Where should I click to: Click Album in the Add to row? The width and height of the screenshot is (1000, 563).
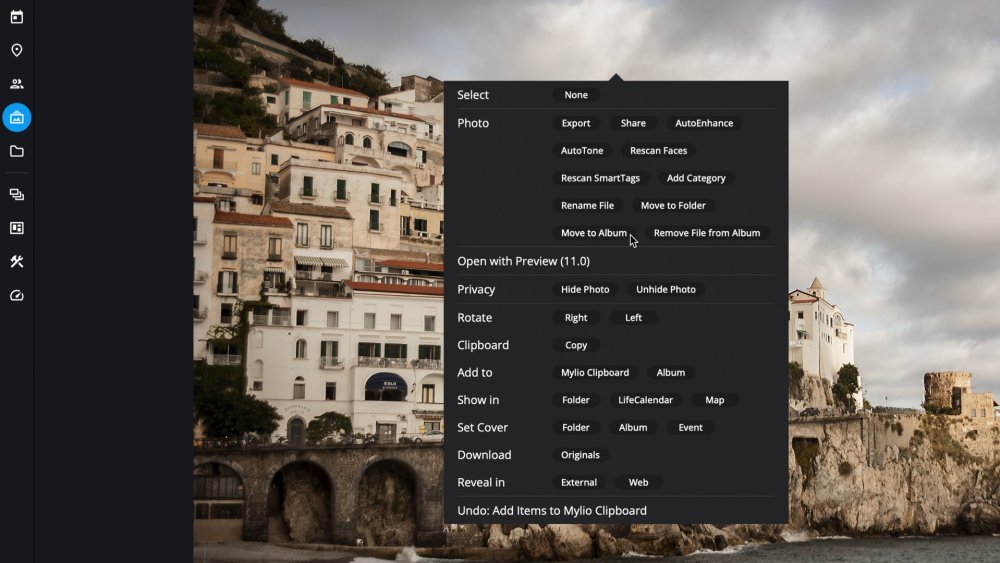coord(671,372)
